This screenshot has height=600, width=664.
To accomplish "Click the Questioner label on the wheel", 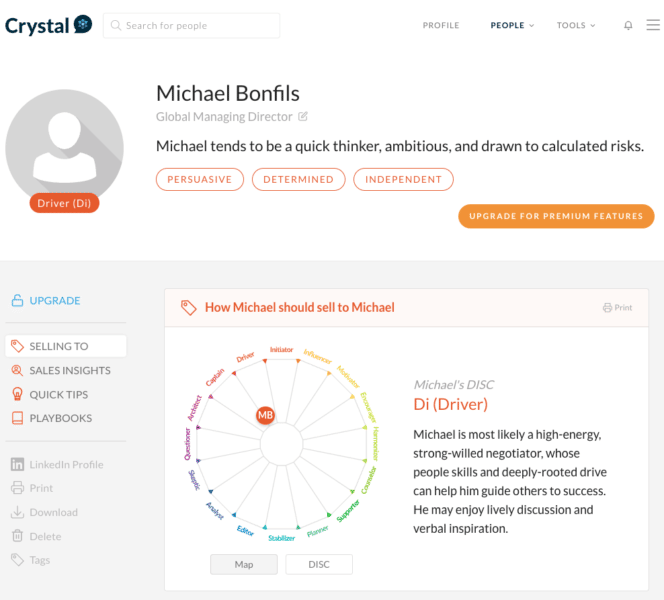I will (x=187, y=444).
